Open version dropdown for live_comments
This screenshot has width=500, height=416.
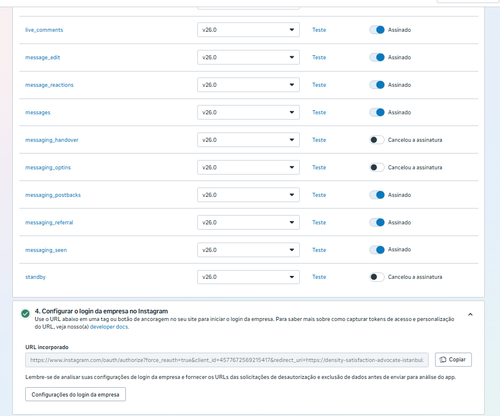pos(248,30)
